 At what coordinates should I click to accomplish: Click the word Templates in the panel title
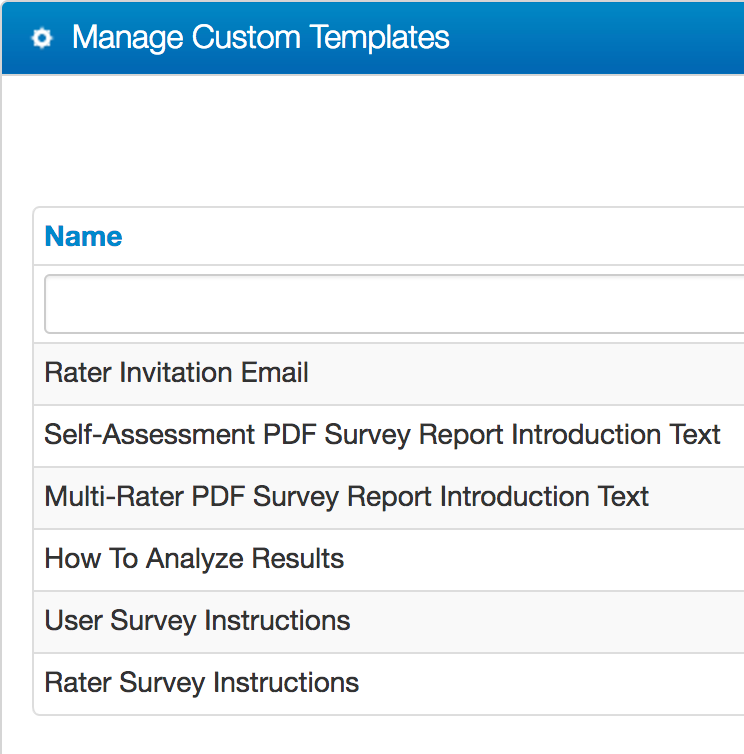point(379,37)
